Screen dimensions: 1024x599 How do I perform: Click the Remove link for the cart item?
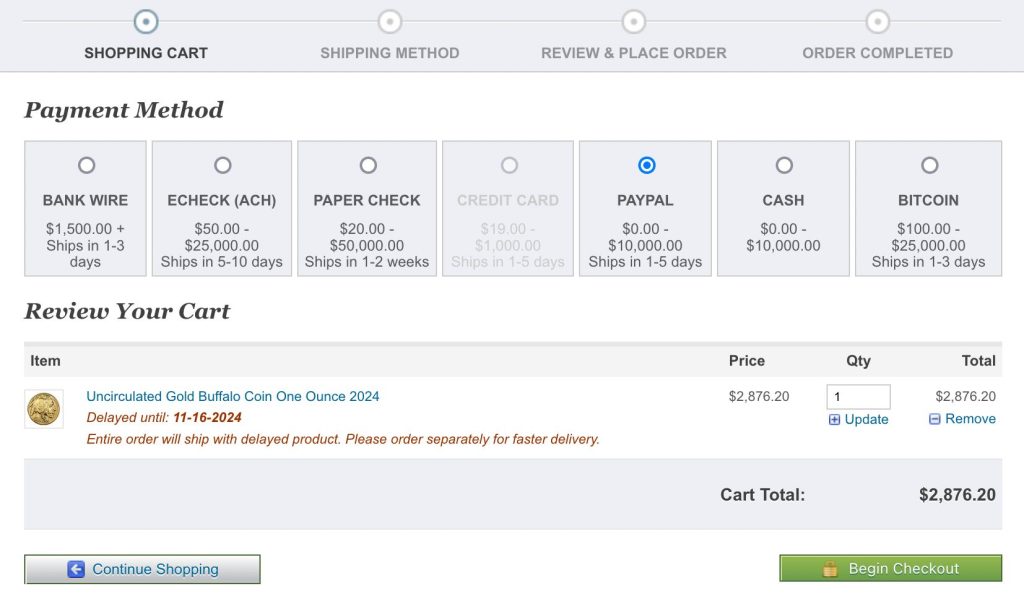pyautogui.click(x=970, y=419)
